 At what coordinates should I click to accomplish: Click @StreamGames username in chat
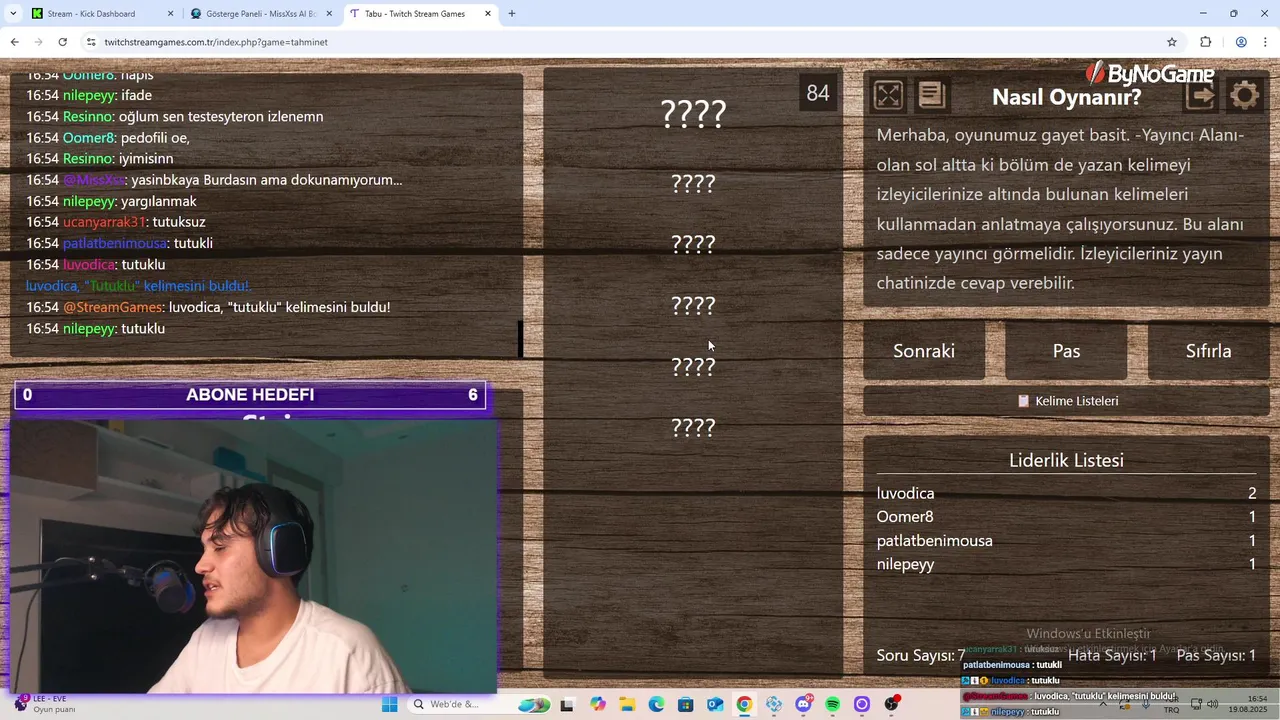coord(112,307)
